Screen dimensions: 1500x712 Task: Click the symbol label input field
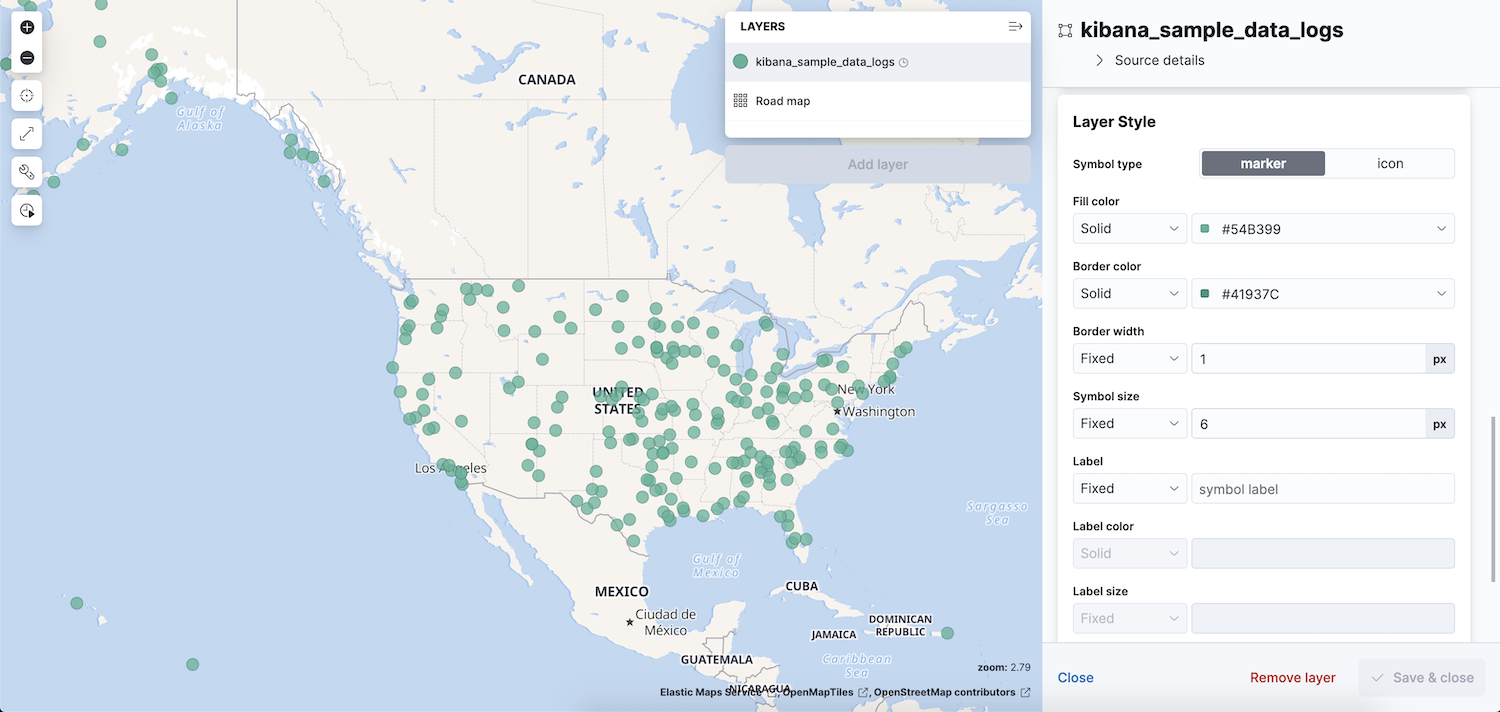tap(1322, 489)
